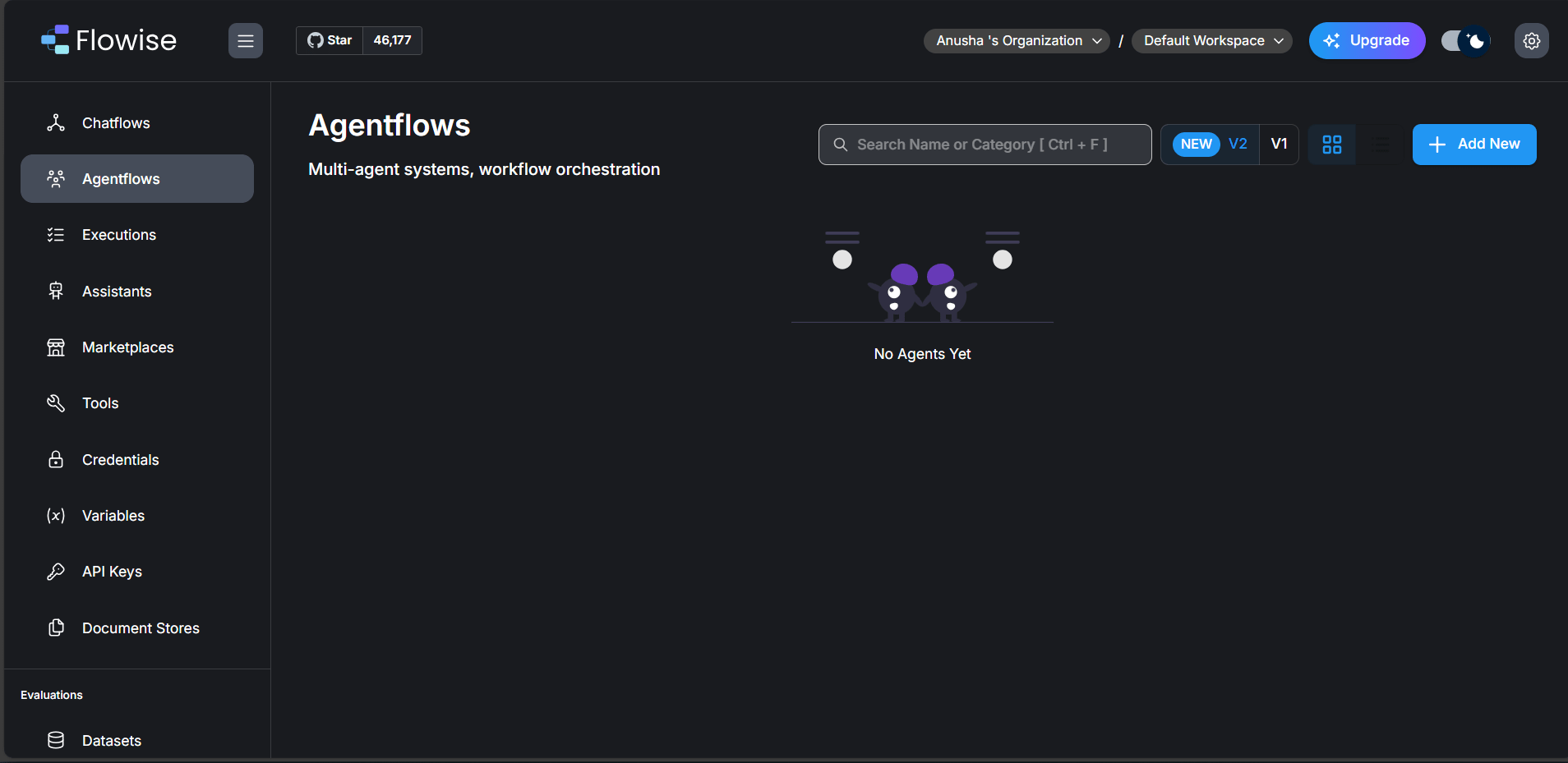
Task: Click the Flowise logo
Action: click(x=109, y=40)
